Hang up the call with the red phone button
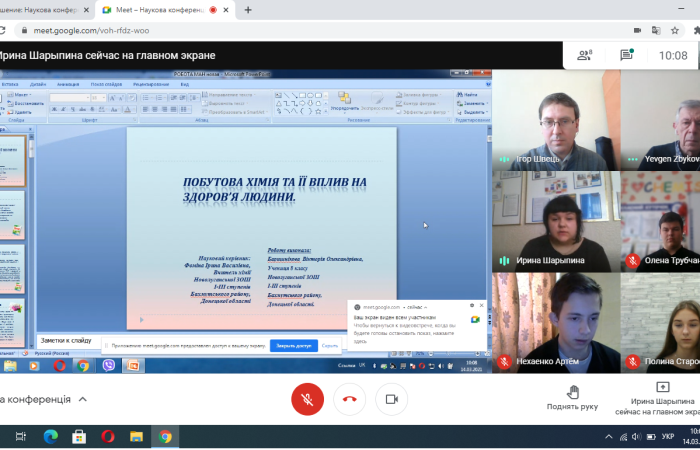The image size is (700, 450). tap(350, 399)
